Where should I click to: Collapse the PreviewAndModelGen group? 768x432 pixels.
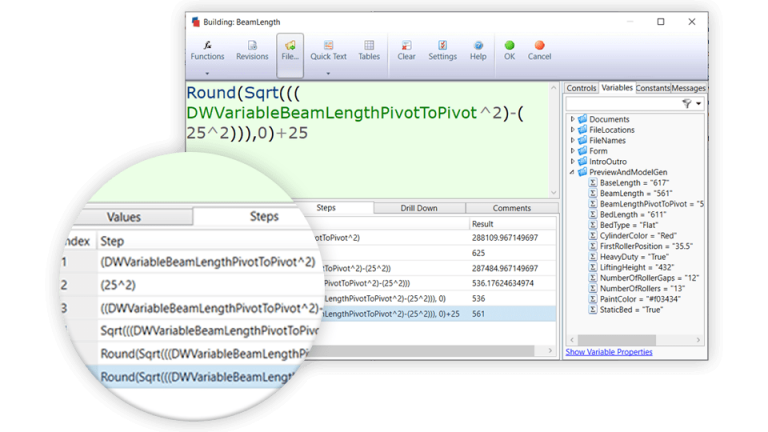click(573, 171)
